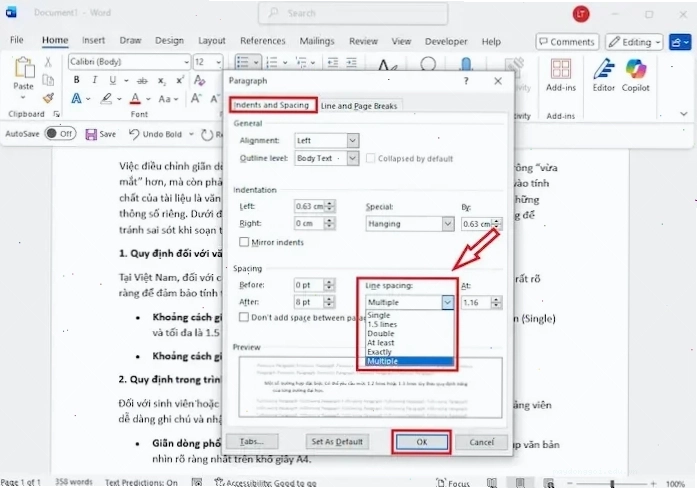Toggle Italic formatting
The height and width of the screenshot is (488, 697).
[x=94, y=80]
